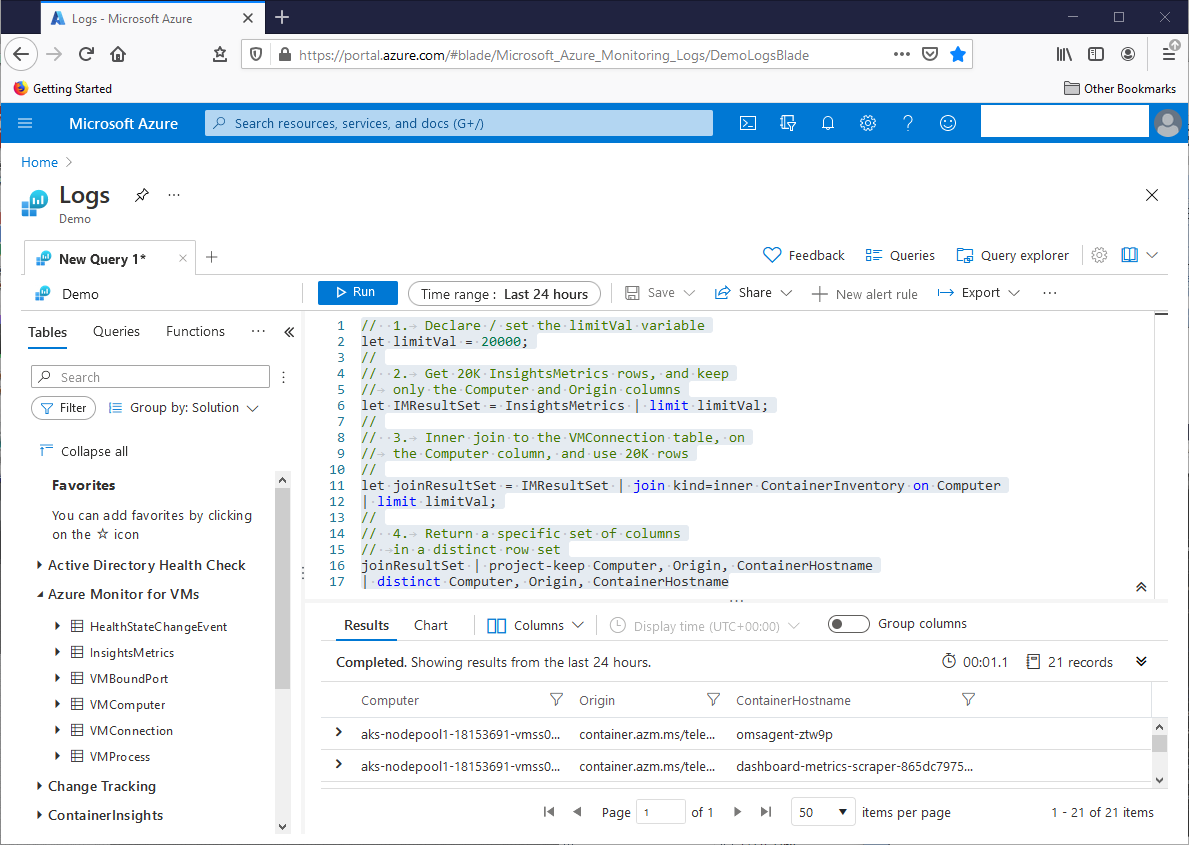This screenshot has height=845, width=1189.
Task: Create a New alert rule
Action: coord(864,294)
